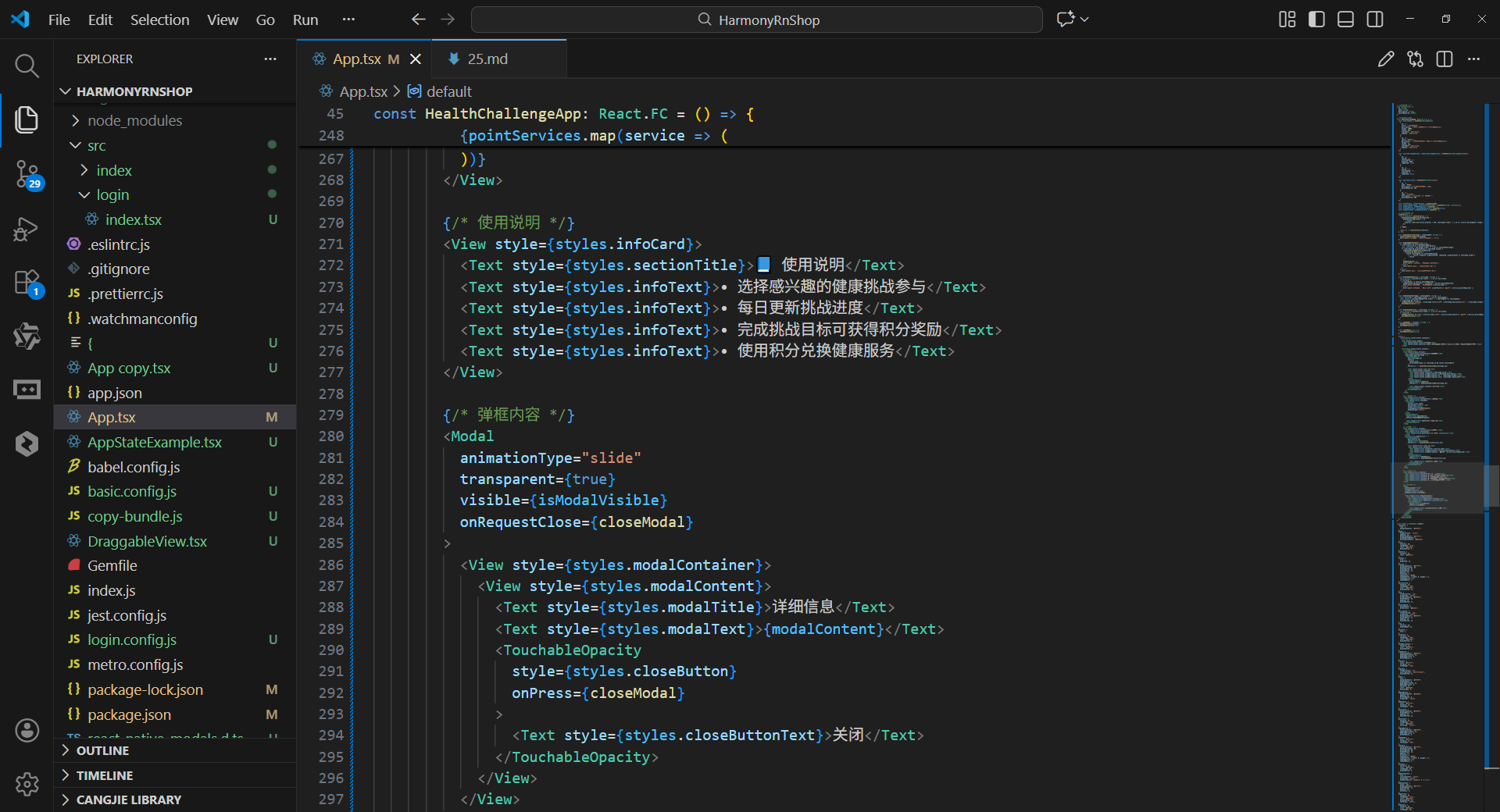
Task: Click sticky scroll line HealthChallengeApp
Action: pyautogui.click(x=844, y=114)
